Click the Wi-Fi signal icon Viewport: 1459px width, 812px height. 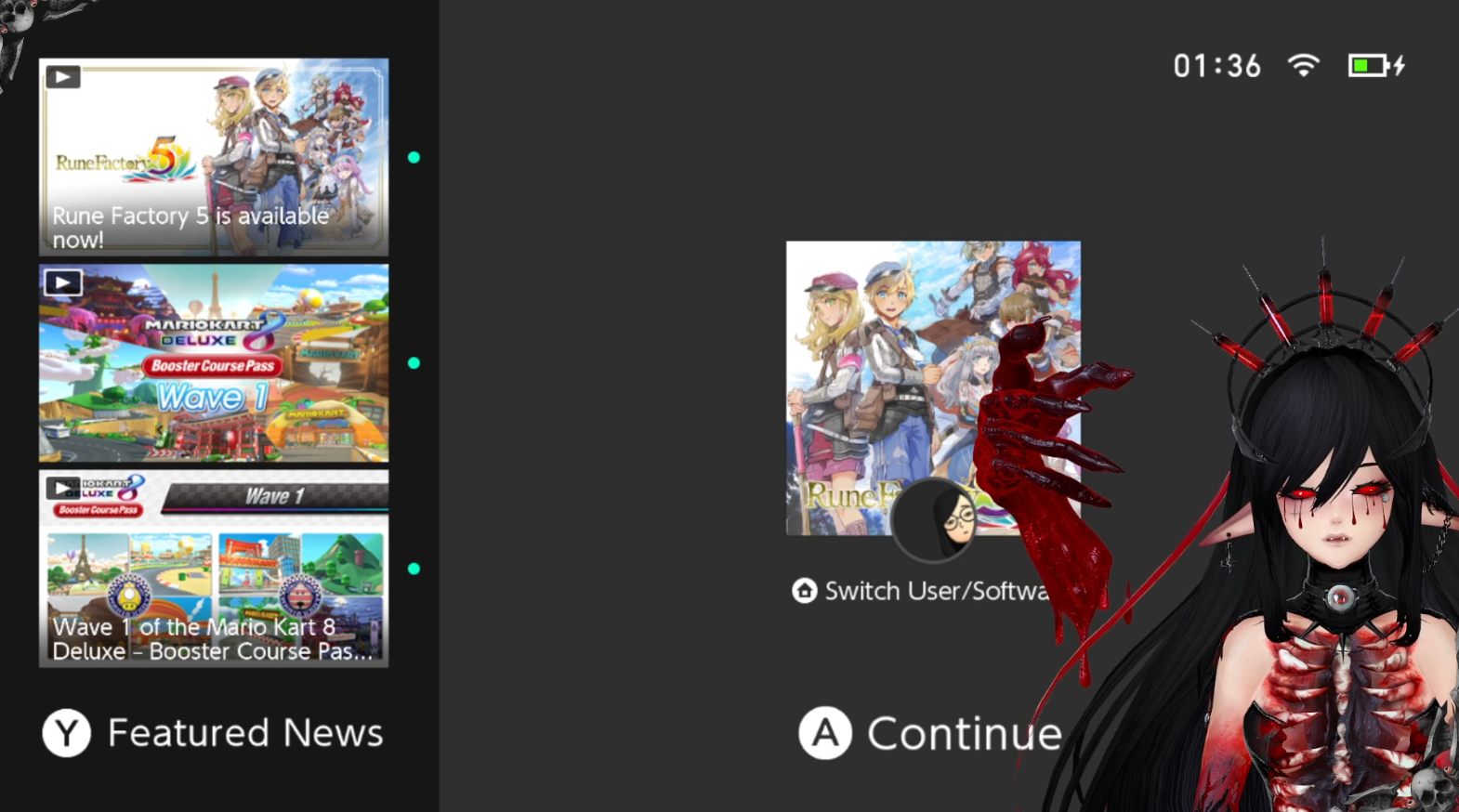pyautogui.click(x=1304, y=65)
